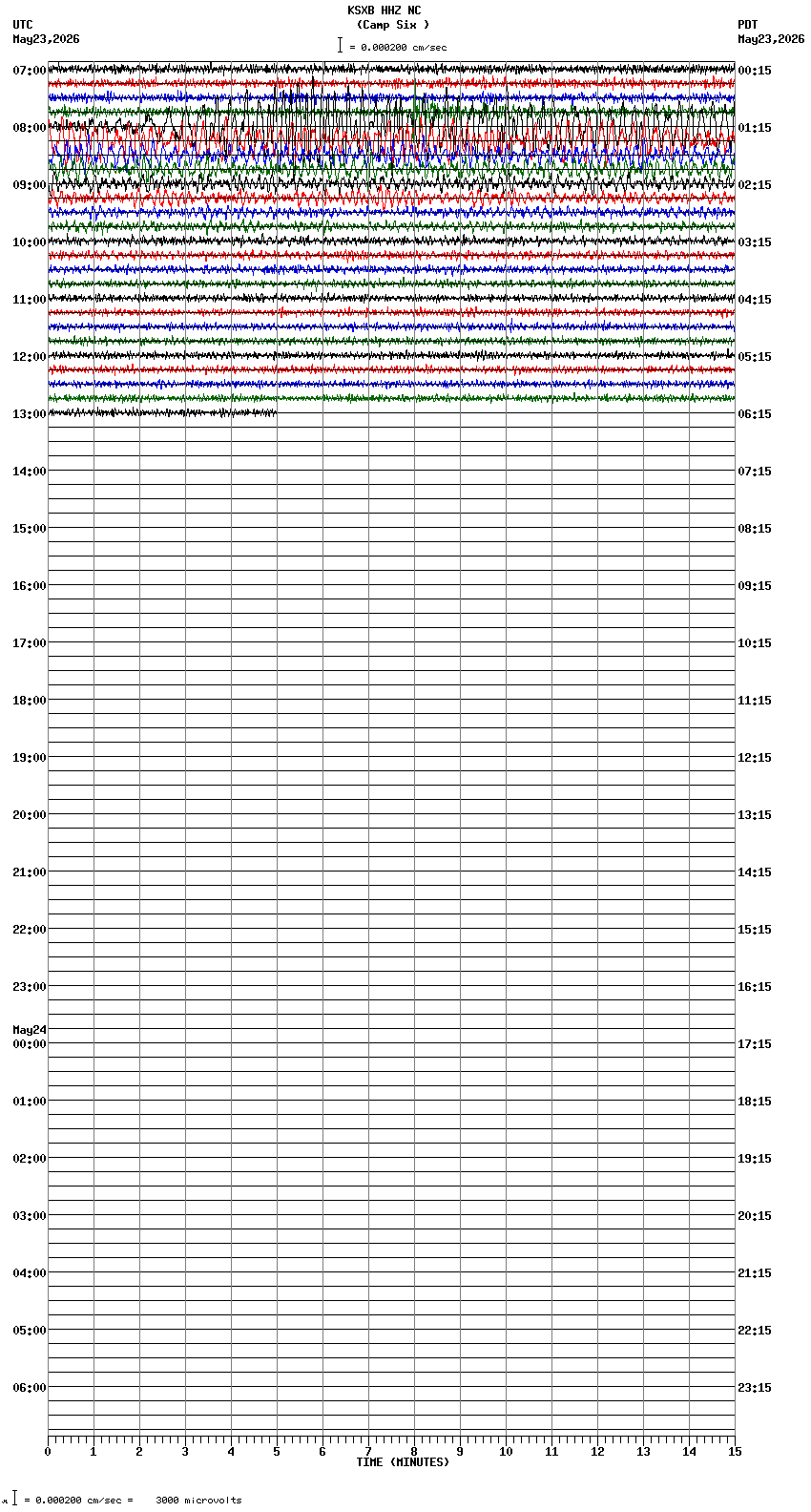Click the 03:15 PDT row label
Viewport: 811px width, 1512px height.
point(755,242)
